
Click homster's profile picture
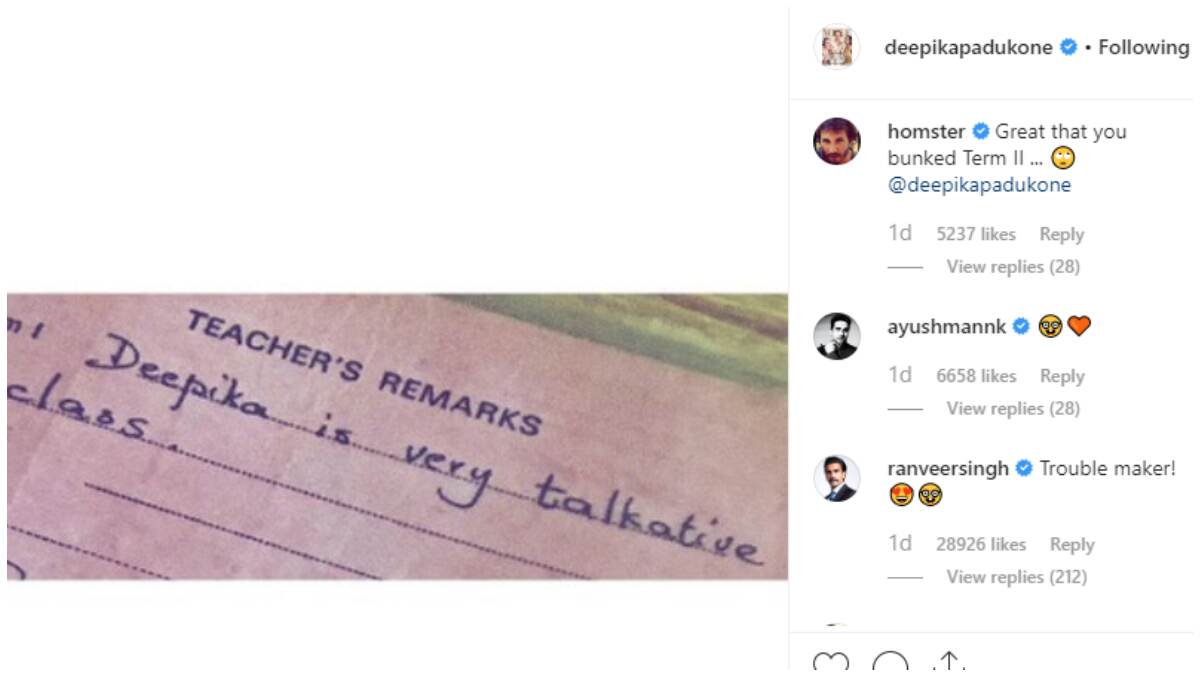pos(837,141)
